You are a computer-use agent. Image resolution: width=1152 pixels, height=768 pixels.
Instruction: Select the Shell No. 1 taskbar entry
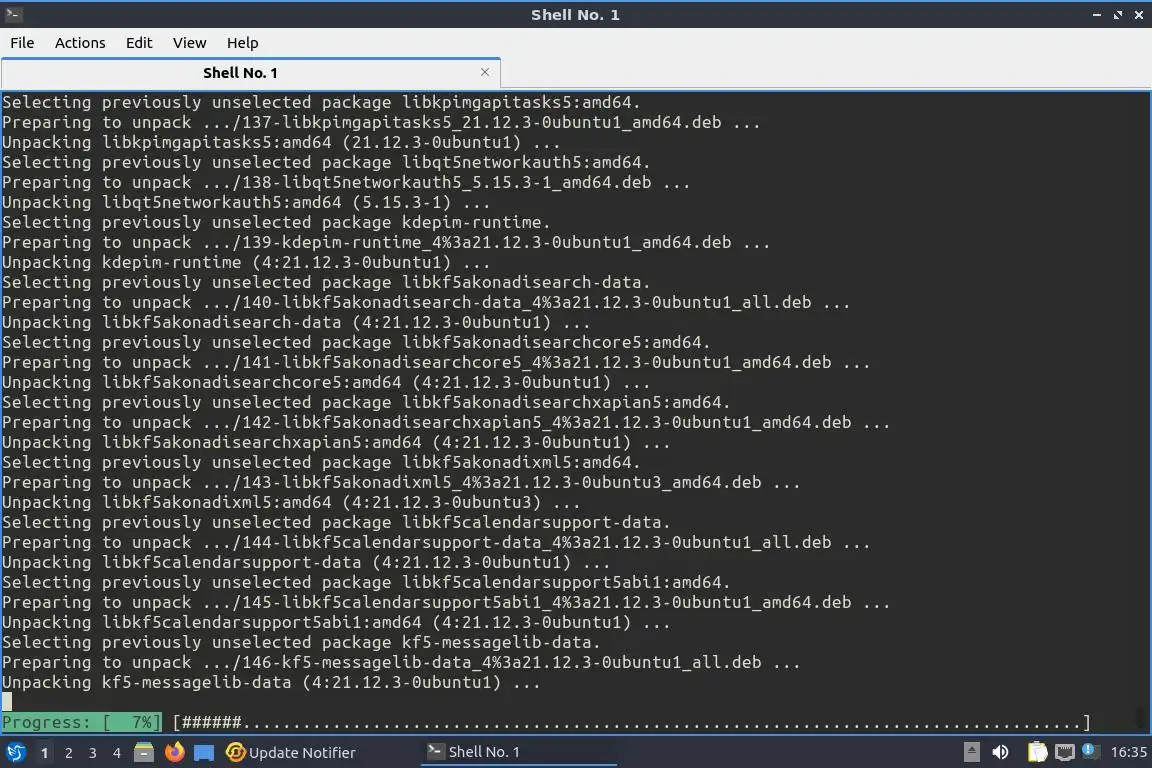point(519,752)
